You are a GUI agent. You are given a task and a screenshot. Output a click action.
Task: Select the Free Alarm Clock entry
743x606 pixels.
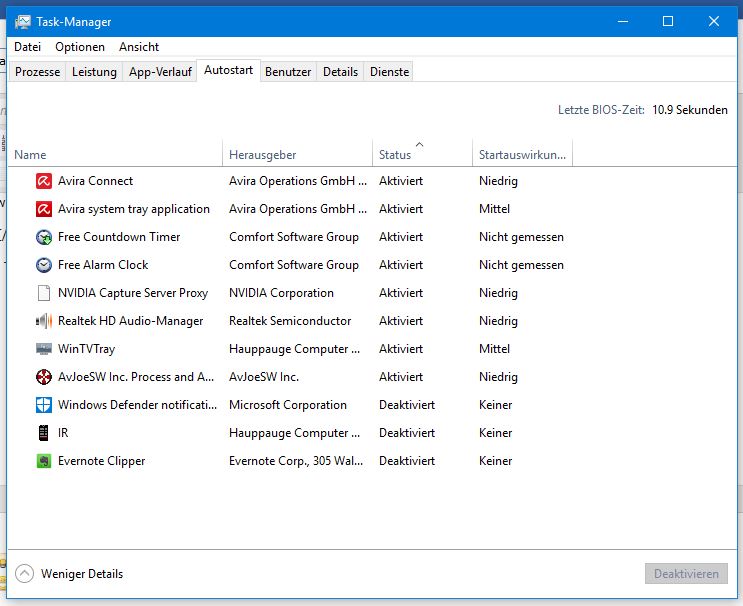point(103,265)
